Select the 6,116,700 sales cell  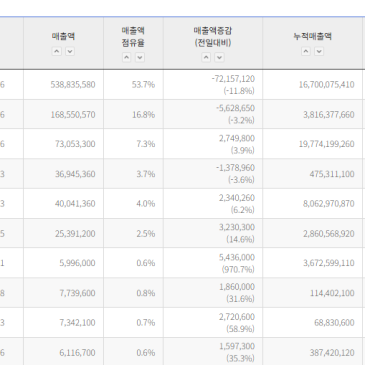tap(77, 353)
